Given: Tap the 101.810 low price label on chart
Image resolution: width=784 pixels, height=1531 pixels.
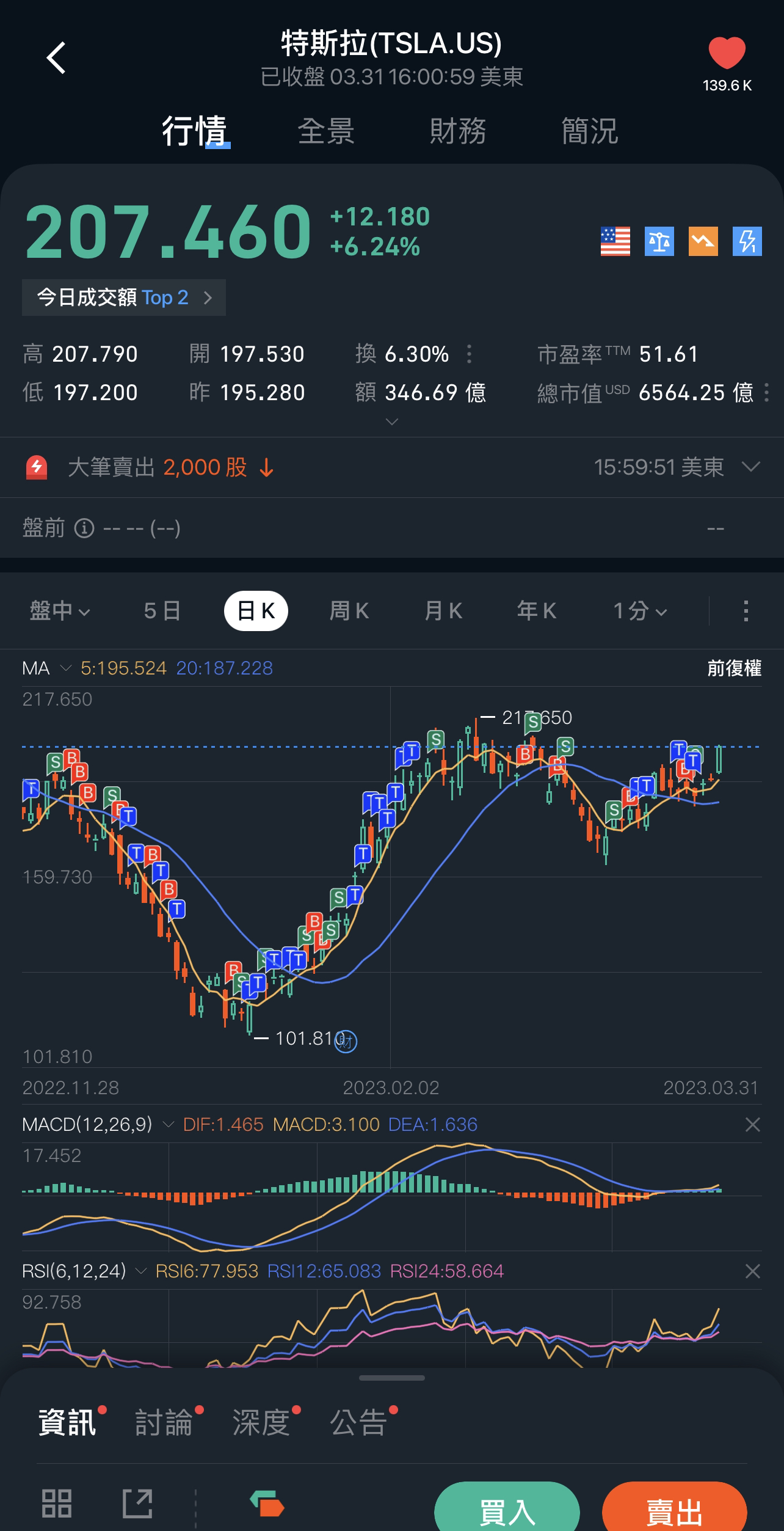Looking at the screenshot, I should [310, 1038].
